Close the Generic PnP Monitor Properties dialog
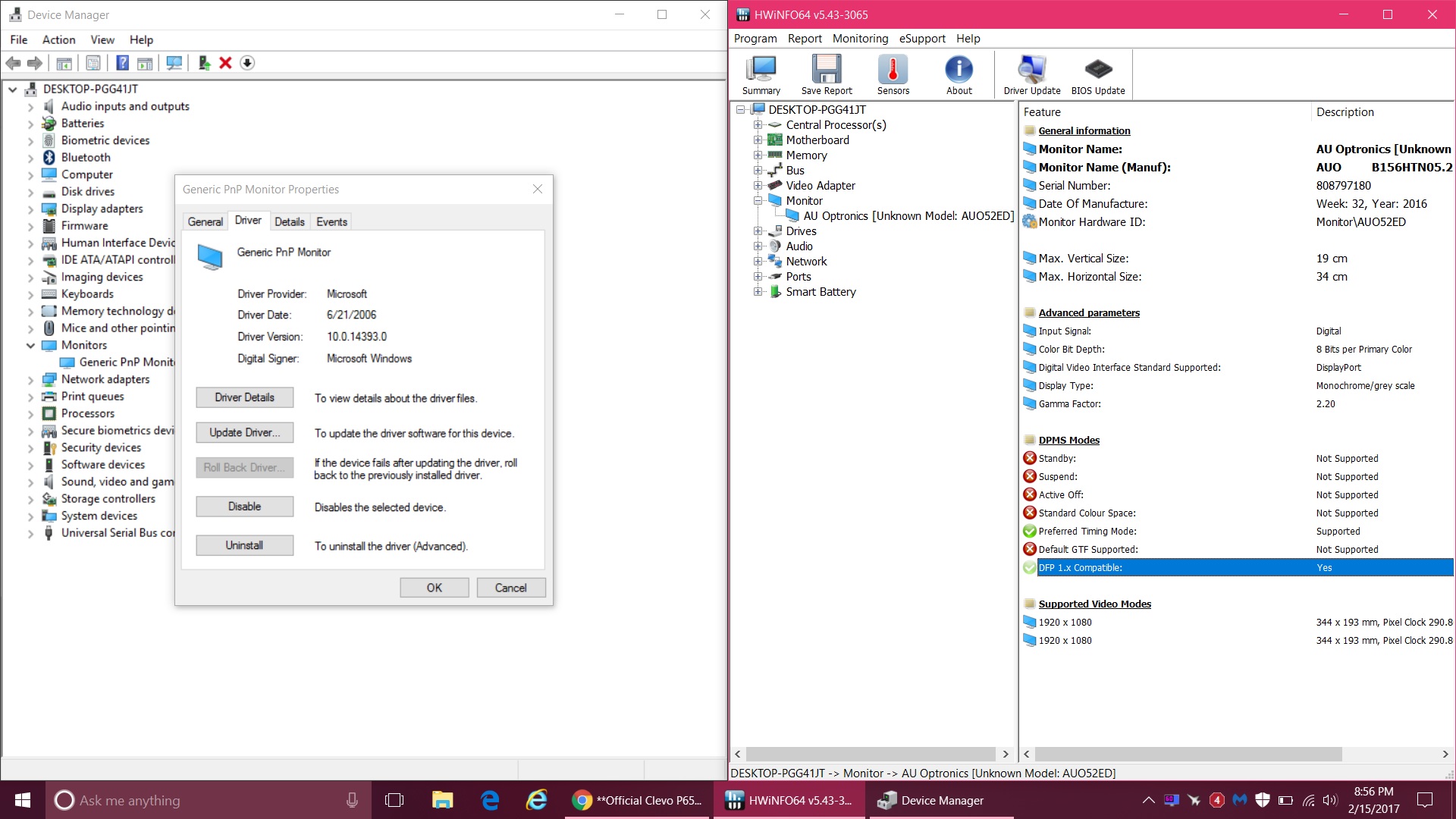1456x819 pixels. point(537,189)
